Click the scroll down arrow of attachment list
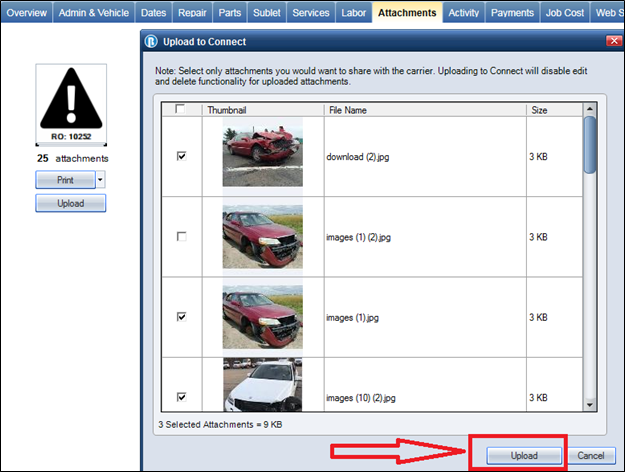625x472 pixels. 590,405
